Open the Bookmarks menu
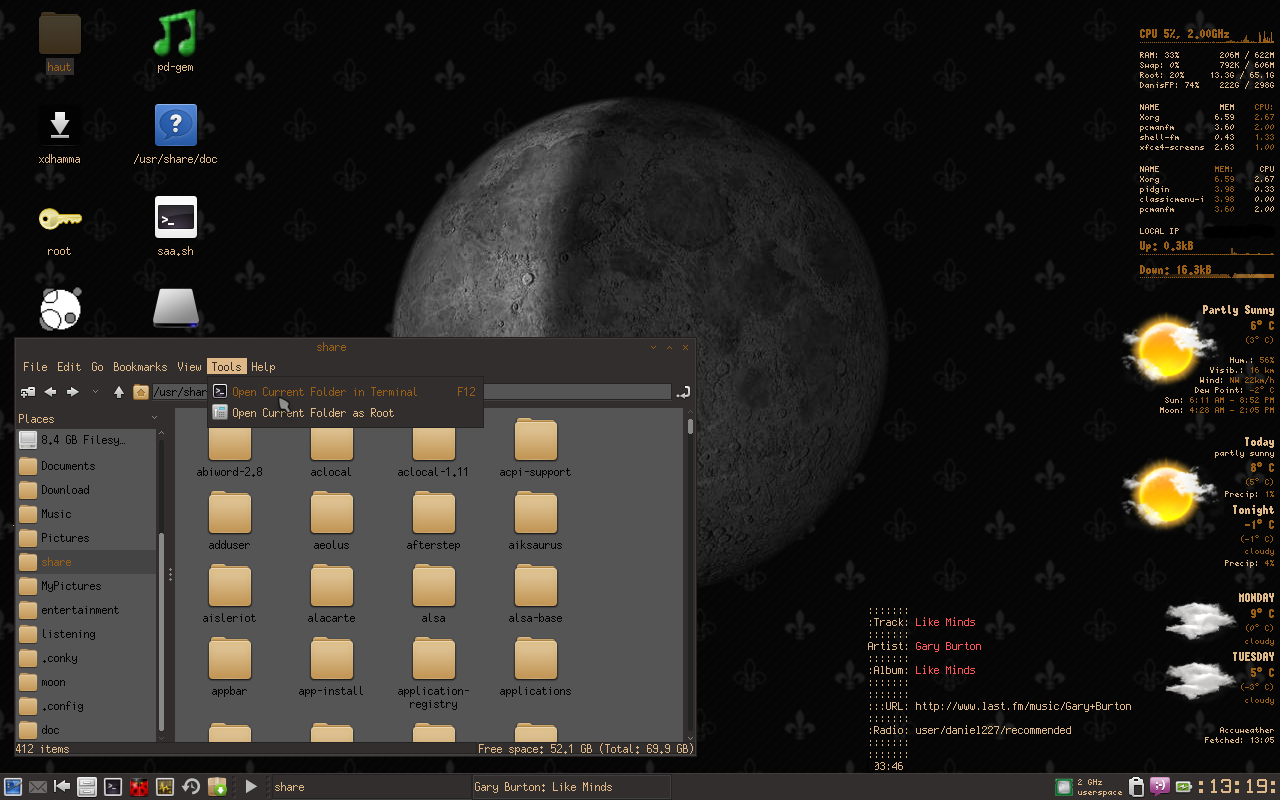Viewport: 1280px width, 800px height. coord(140,367)
